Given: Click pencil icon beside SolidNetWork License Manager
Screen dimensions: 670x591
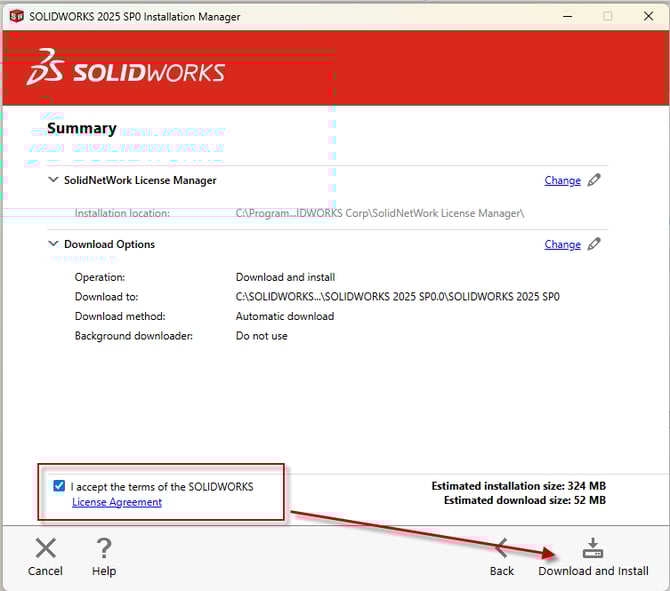Looking at the screenshot, I should [594, 180].
